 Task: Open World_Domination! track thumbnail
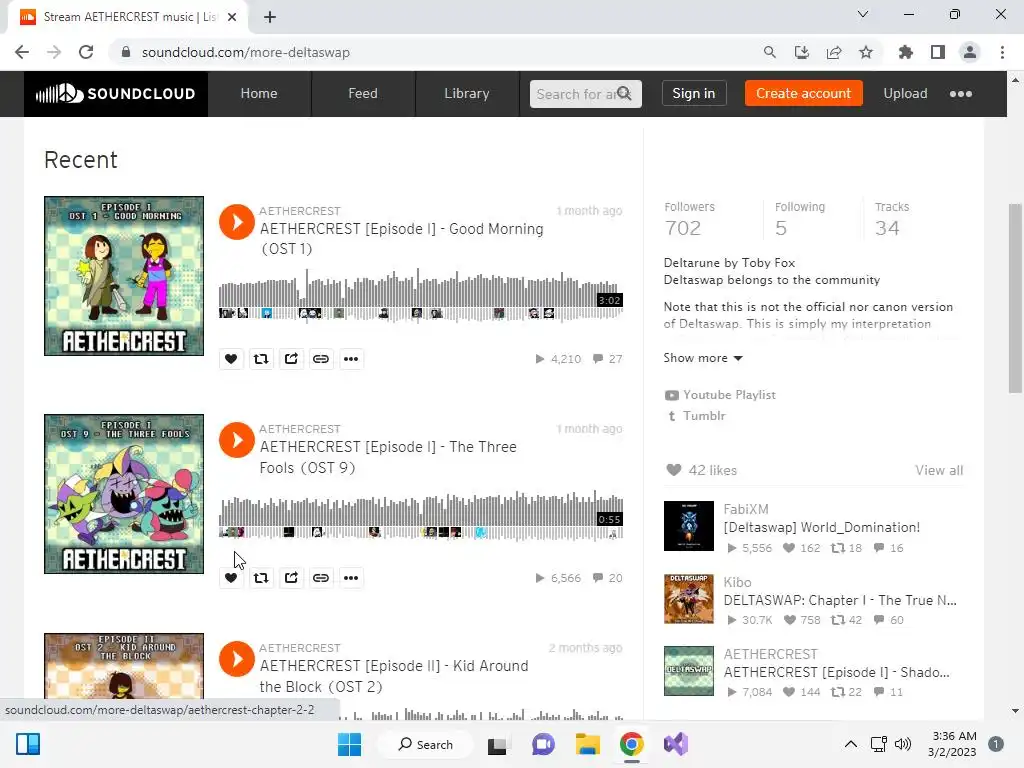click(x=689, y=526)
